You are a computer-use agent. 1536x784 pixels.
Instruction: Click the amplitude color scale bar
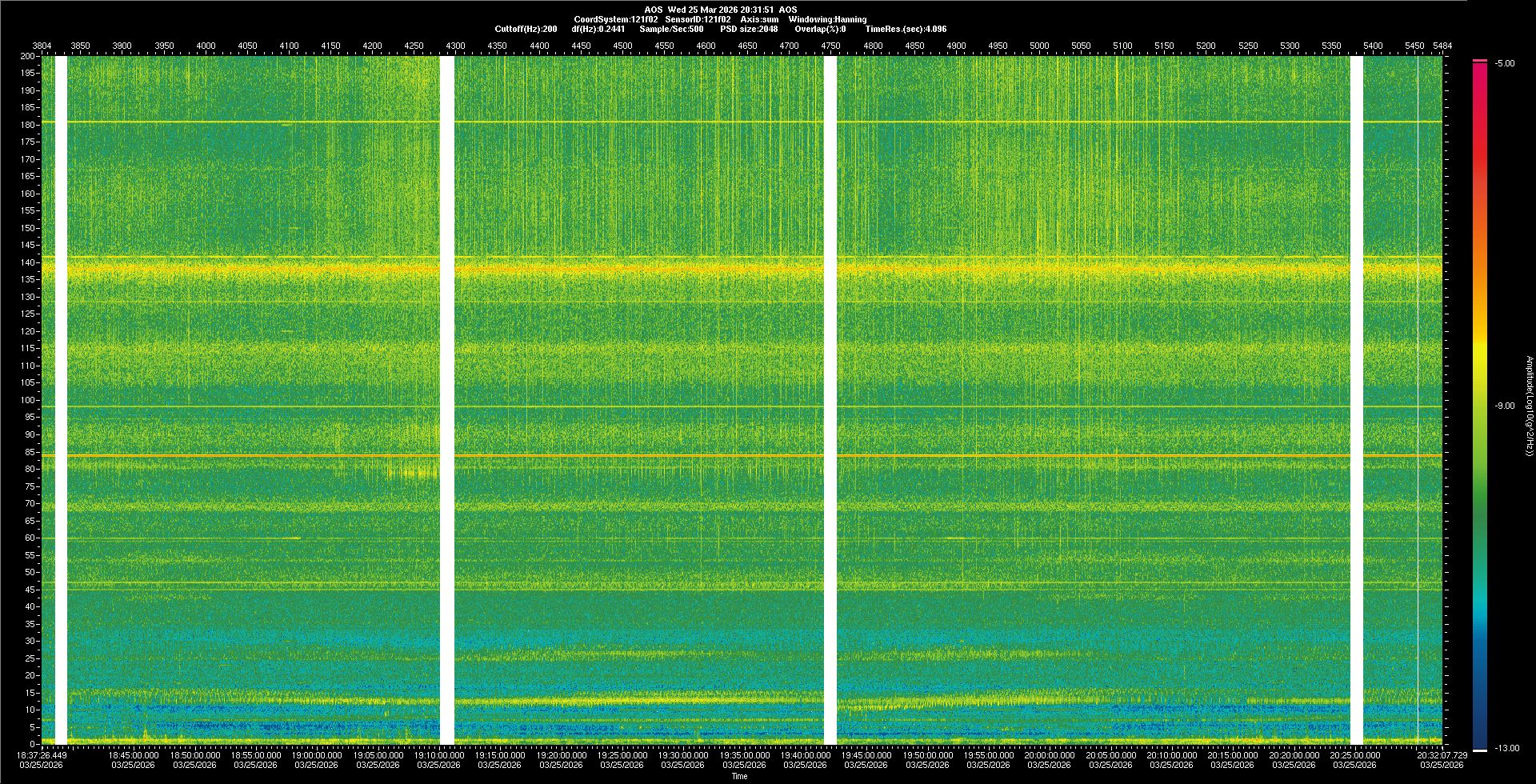click(1479, 405)
